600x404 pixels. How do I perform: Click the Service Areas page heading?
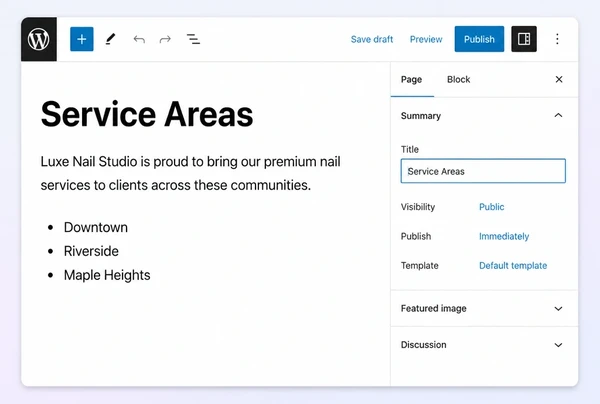point(147,114)
